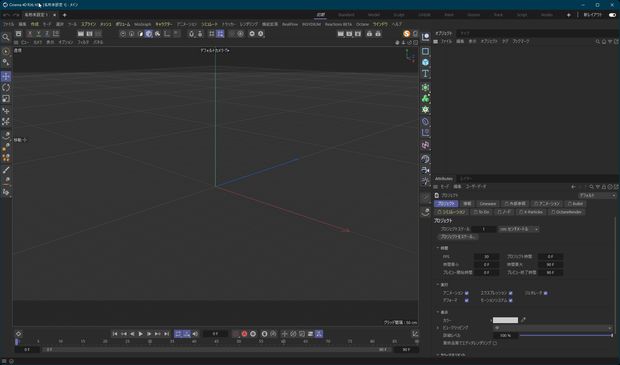Click the X axis lock icon
This screenshot has width=620, height=365.
[x=30, y=34]
